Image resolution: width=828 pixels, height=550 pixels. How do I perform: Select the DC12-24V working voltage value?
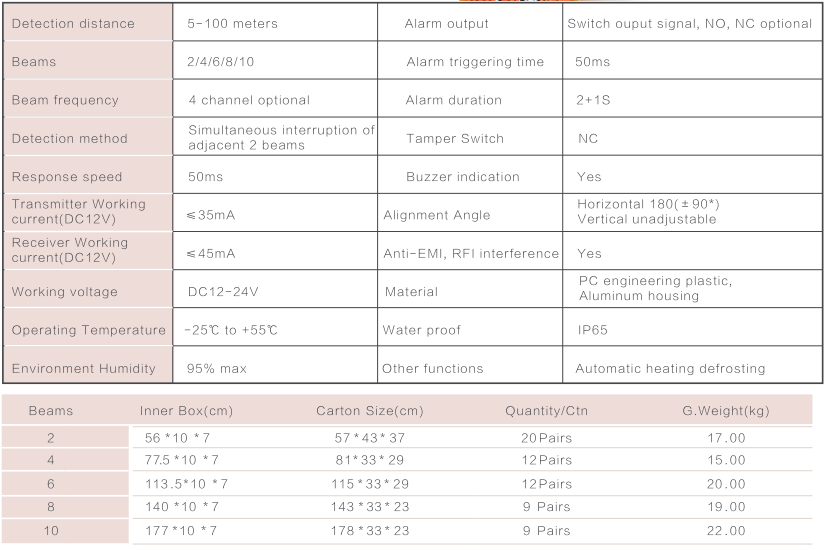pos(223,292)
